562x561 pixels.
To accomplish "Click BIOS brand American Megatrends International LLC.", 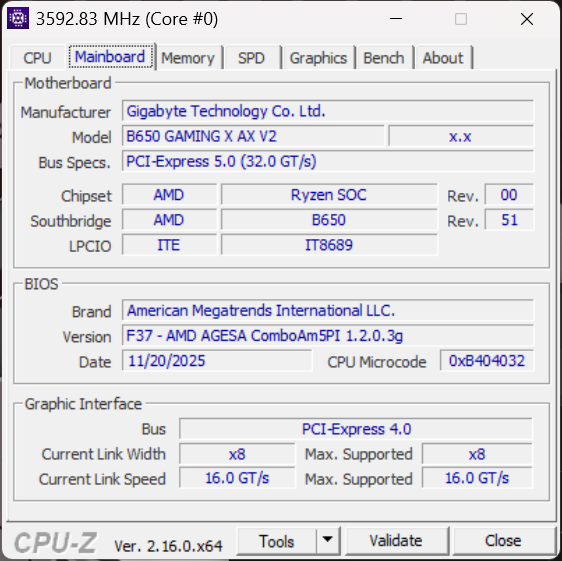I will pos(328,310).
